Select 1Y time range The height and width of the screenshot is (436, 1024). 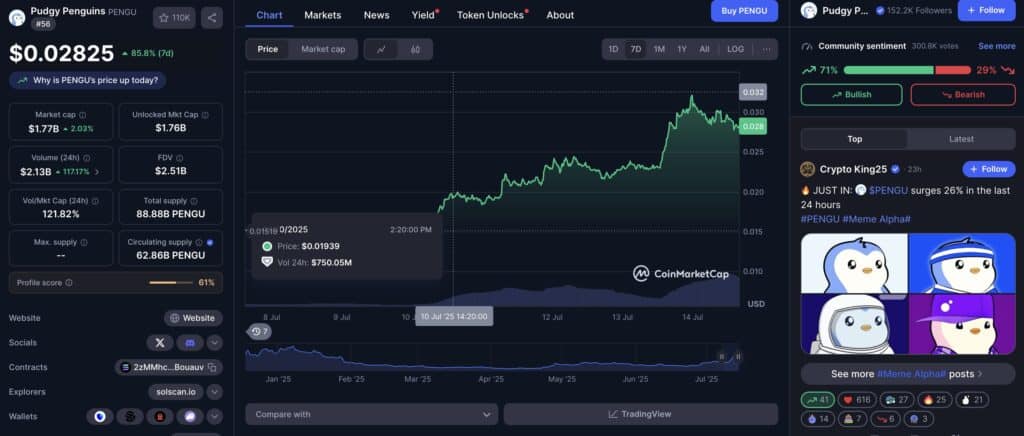point(682,50)
